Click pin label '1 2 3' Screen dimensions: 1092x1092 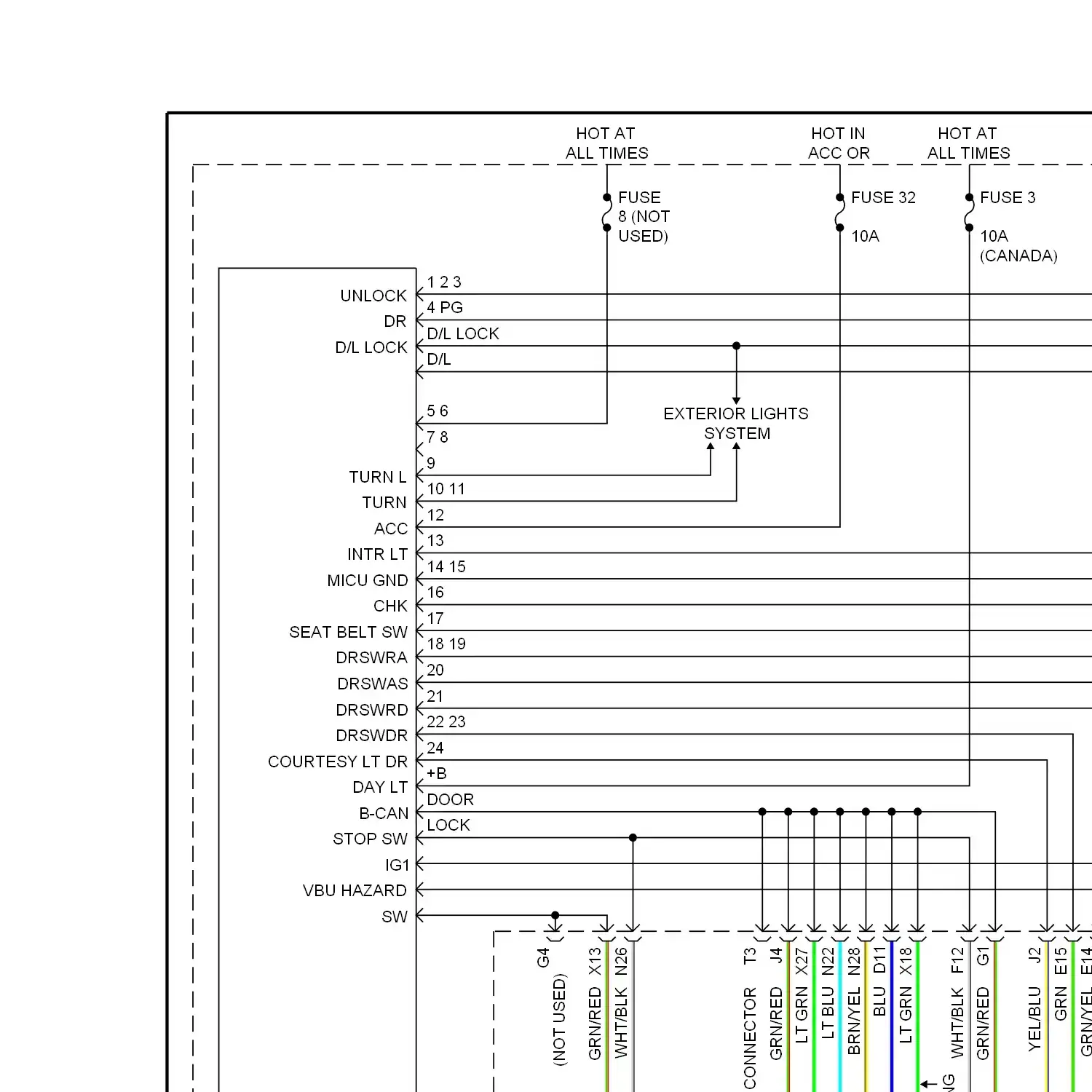(x=444, y=282)
